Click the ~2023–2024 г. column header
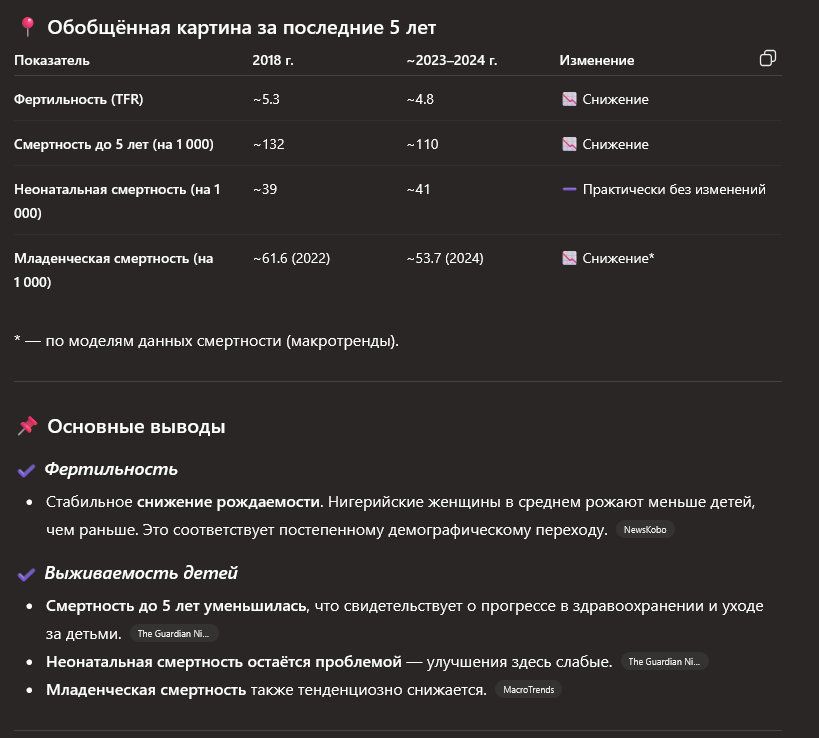Viewport: 819px width, 738px height. click(x=452, y=60)
